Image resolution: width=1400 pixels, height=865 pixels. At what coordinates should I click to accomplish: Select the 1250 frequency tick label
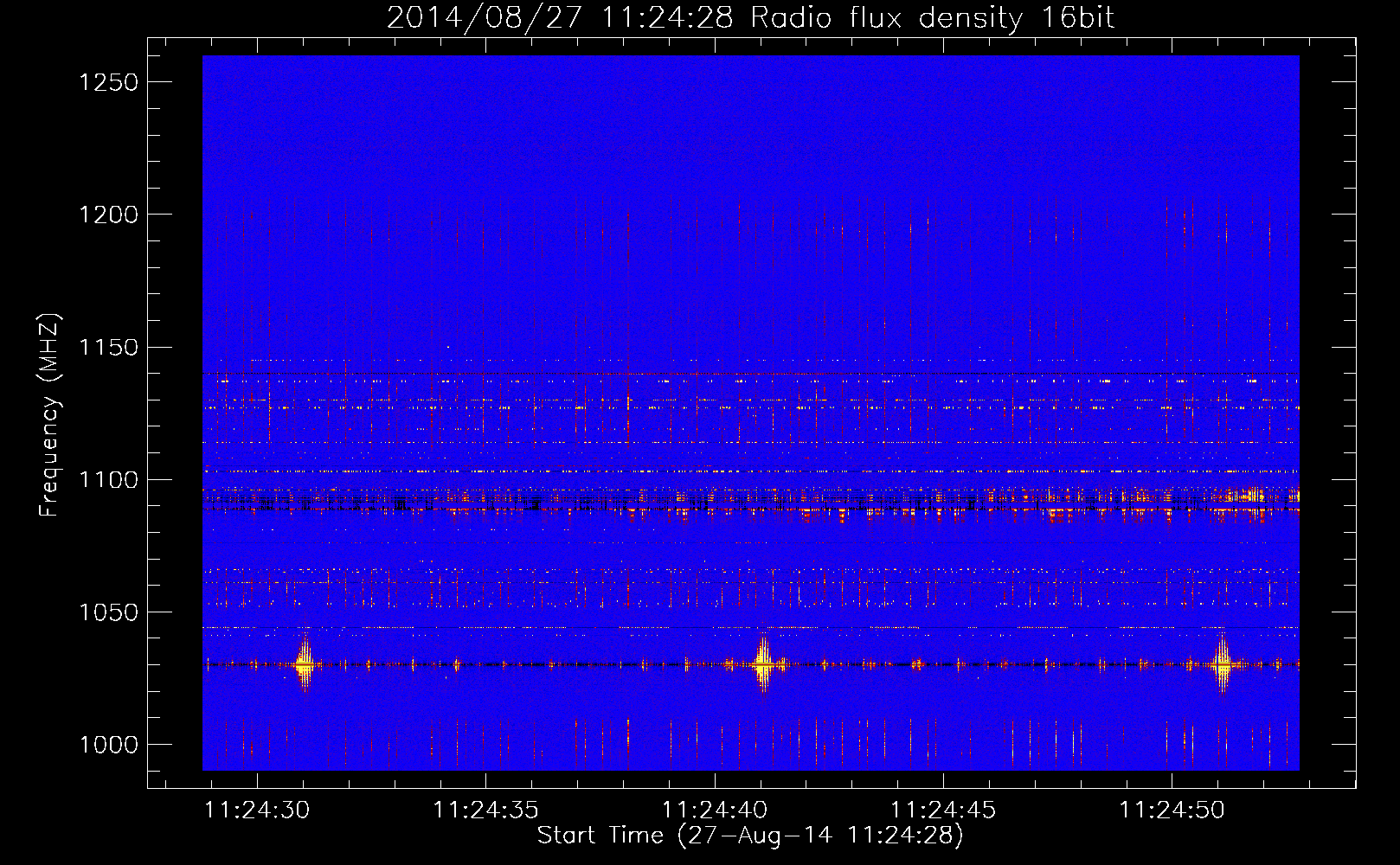(108, 82)
